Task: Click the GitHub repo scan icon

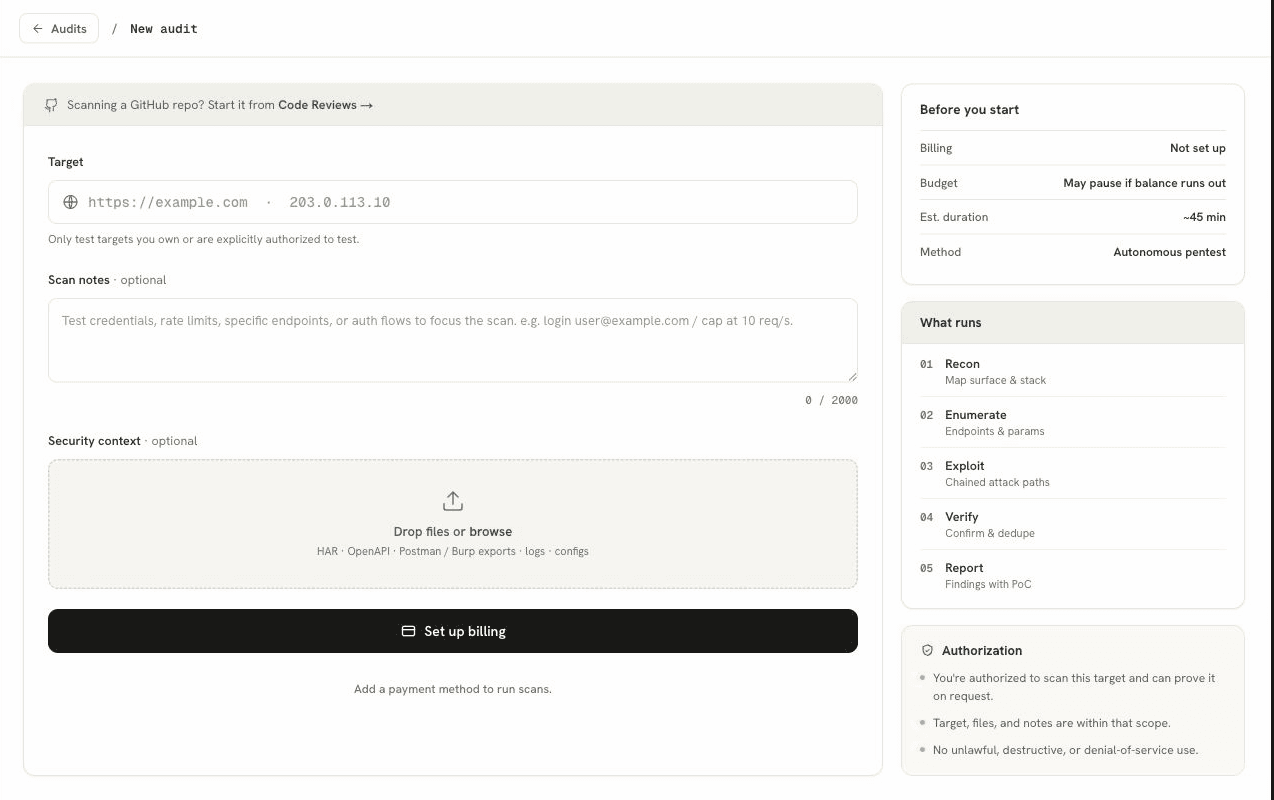Action: point(51,105)
